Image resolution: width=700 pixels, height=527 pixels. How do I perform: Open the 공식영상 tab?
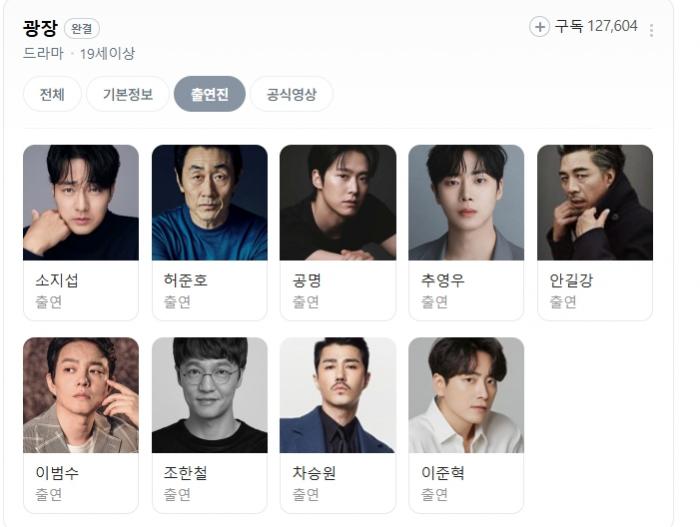[x=292, y=94]
